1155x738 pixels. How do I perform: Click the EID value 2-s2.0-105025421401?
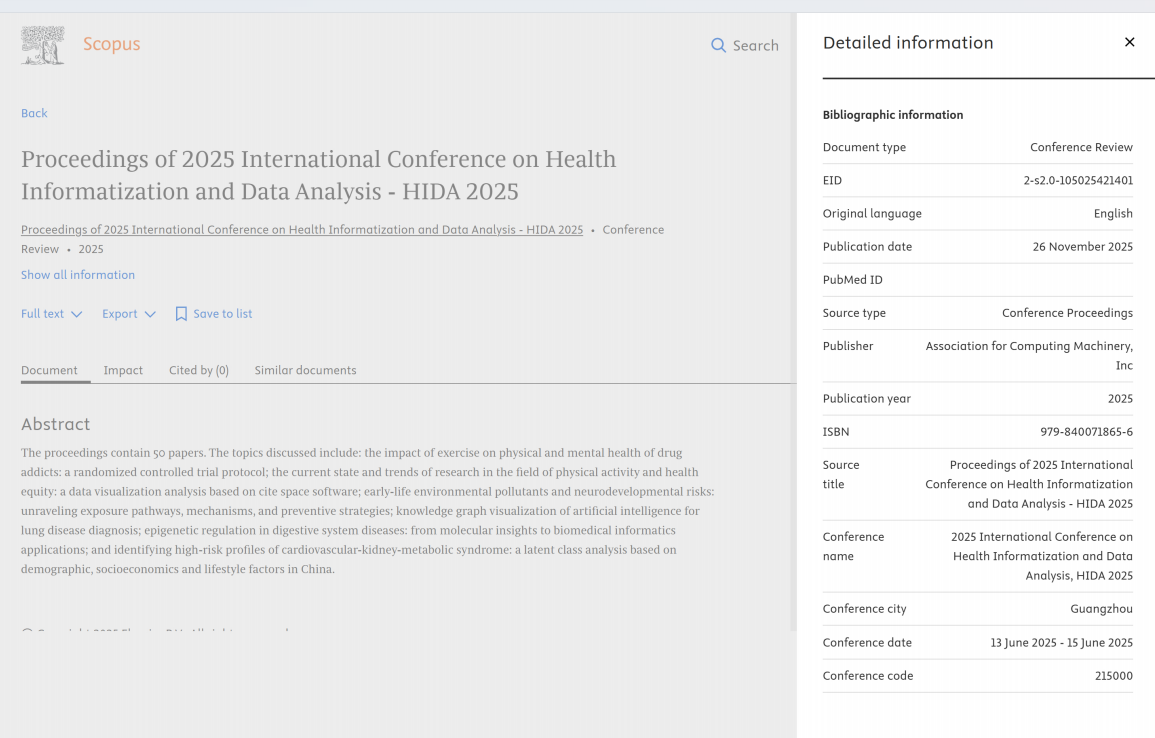pos(1078,181)
